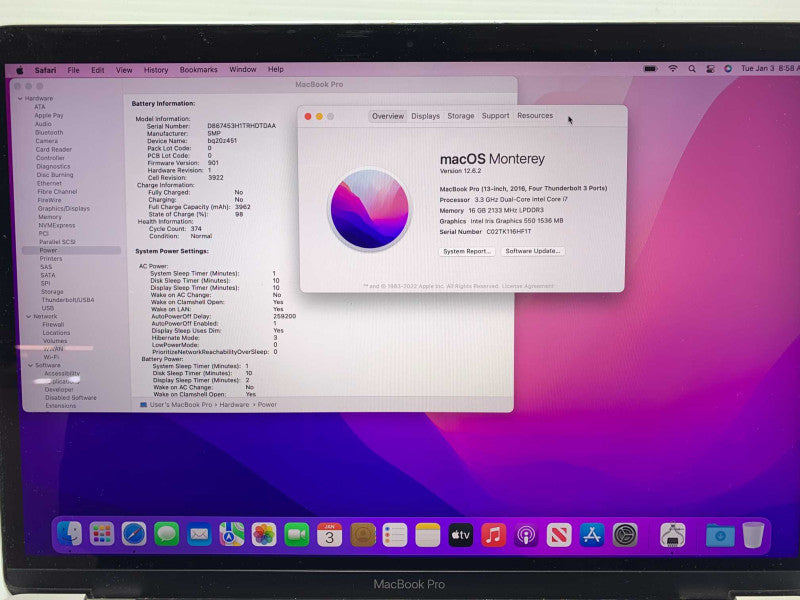The width and height of the screenshot is (800, 600).
Task: Launch Safari from the Dock
Action: 134,534
